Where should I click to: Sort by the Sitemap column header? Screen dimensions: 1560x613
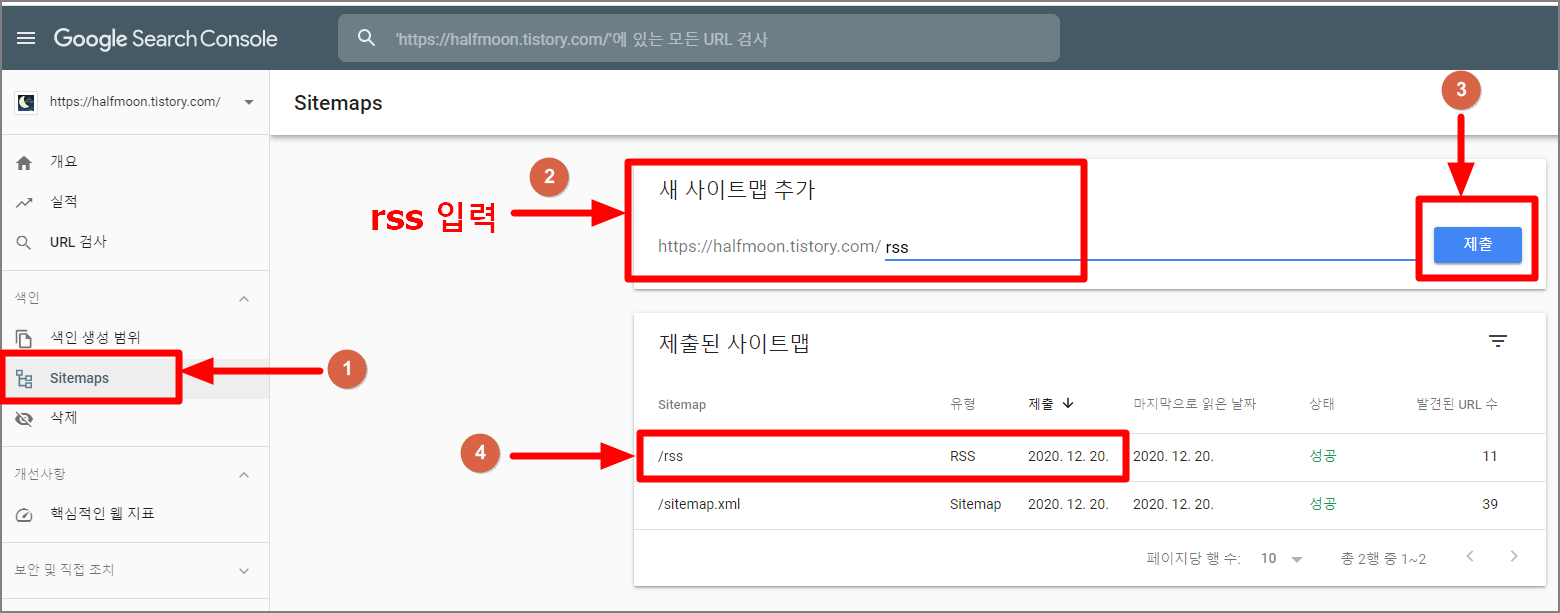click(x=682, y=404)
